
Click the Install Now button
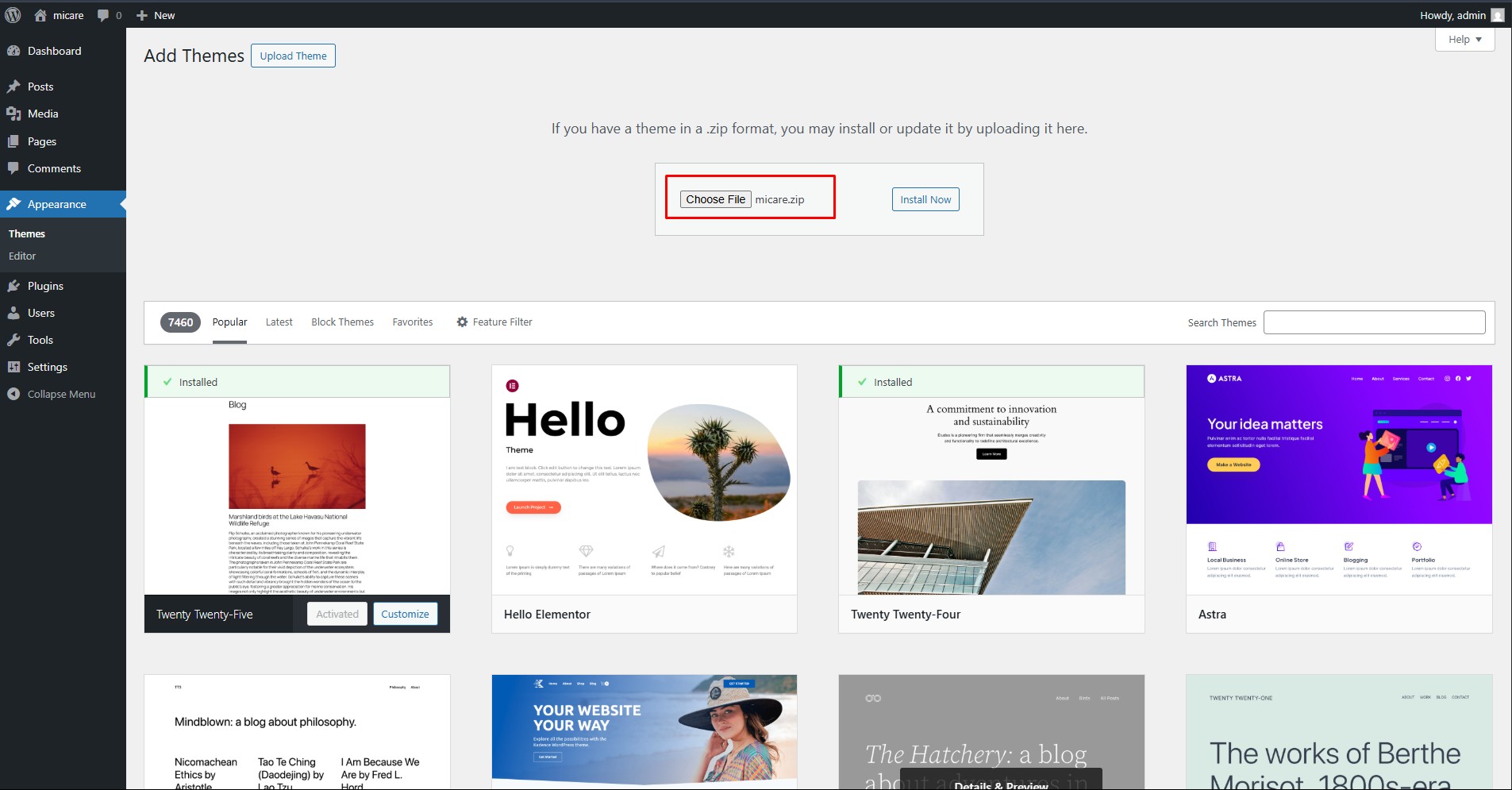925,199
